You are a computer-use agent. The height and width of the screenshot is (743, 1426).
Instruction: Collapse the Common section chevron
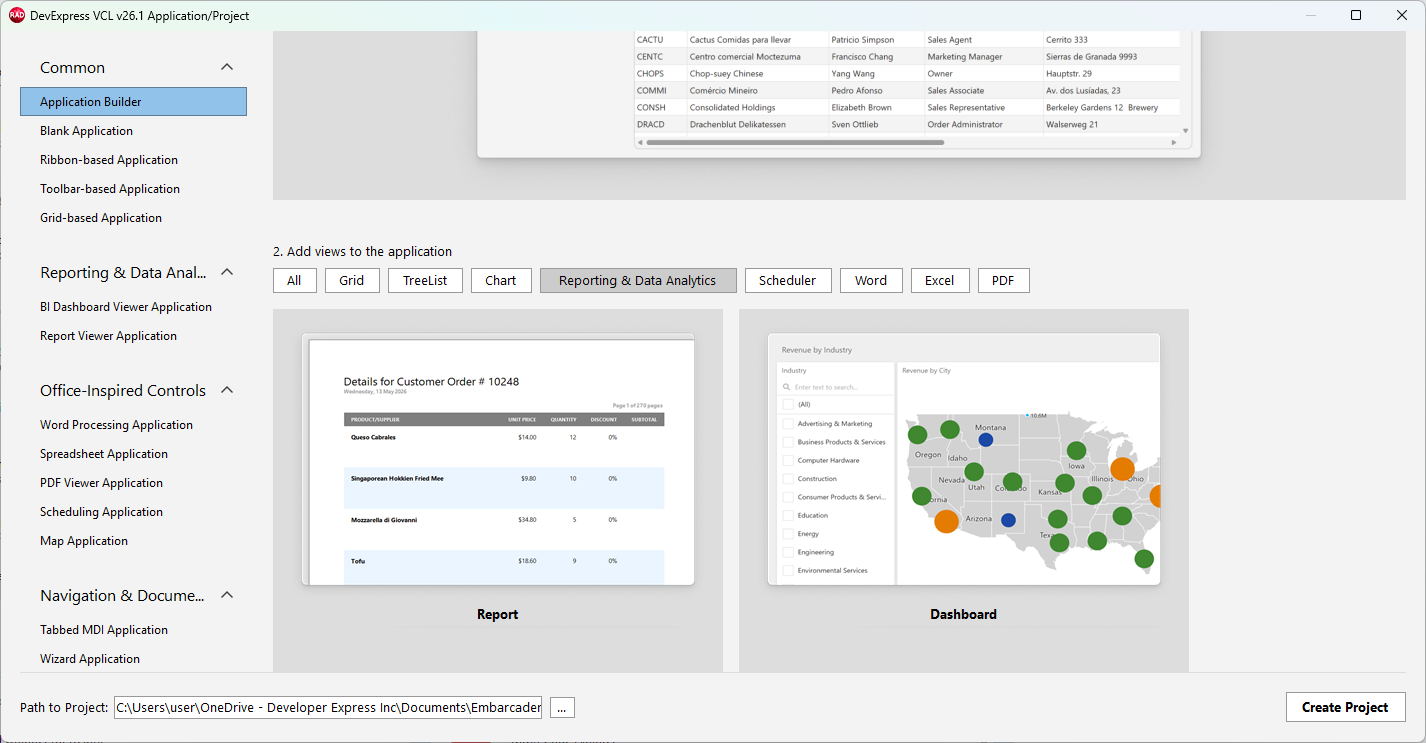(x=227, y=67)
